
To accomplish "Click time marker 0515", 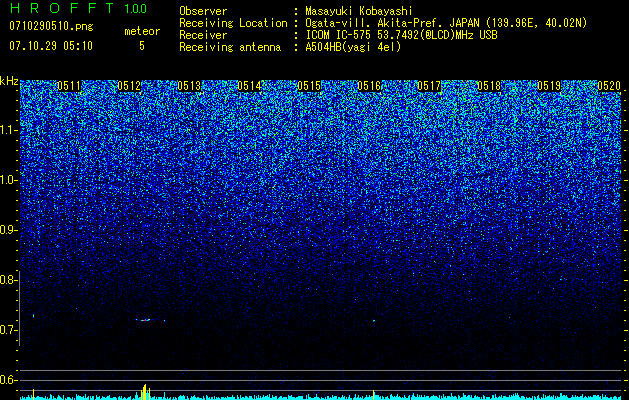I will (309, 86).
